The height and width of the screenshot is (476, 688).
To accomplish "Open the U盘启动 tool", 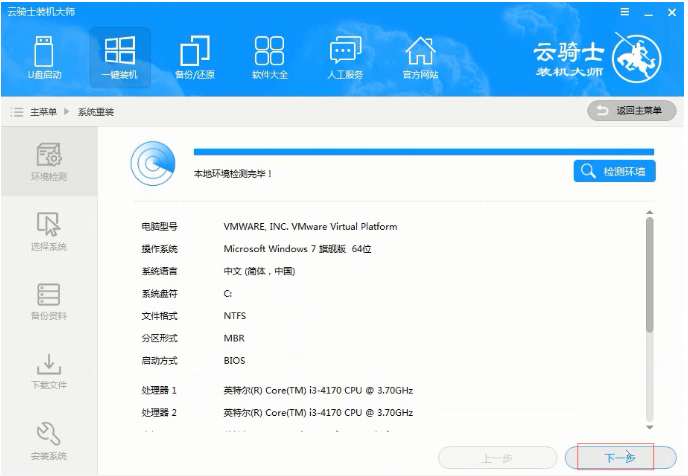I will tap(44, 58).
